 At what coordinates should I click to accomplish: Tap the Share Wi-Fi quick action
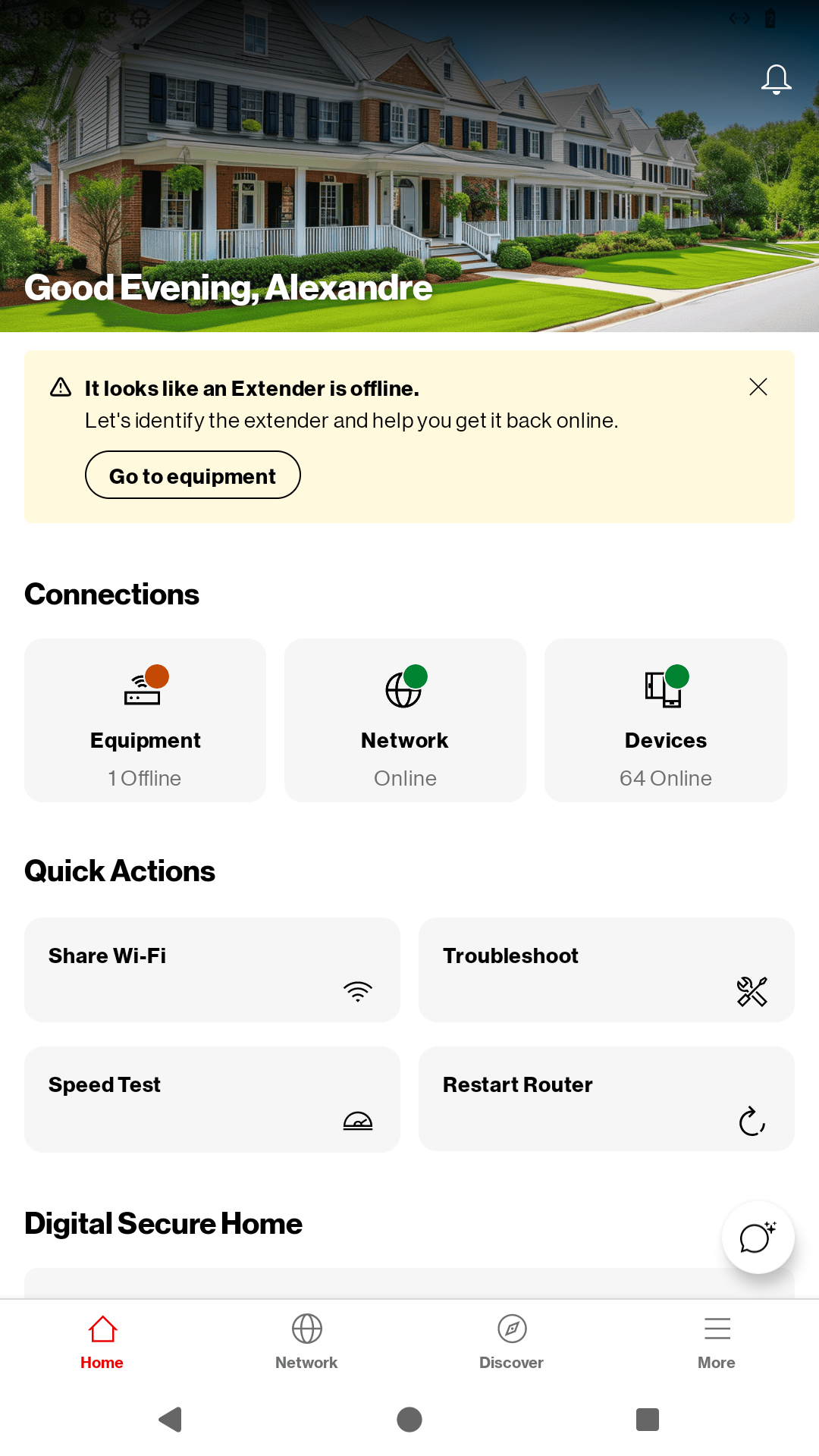[x=212, y=970]
